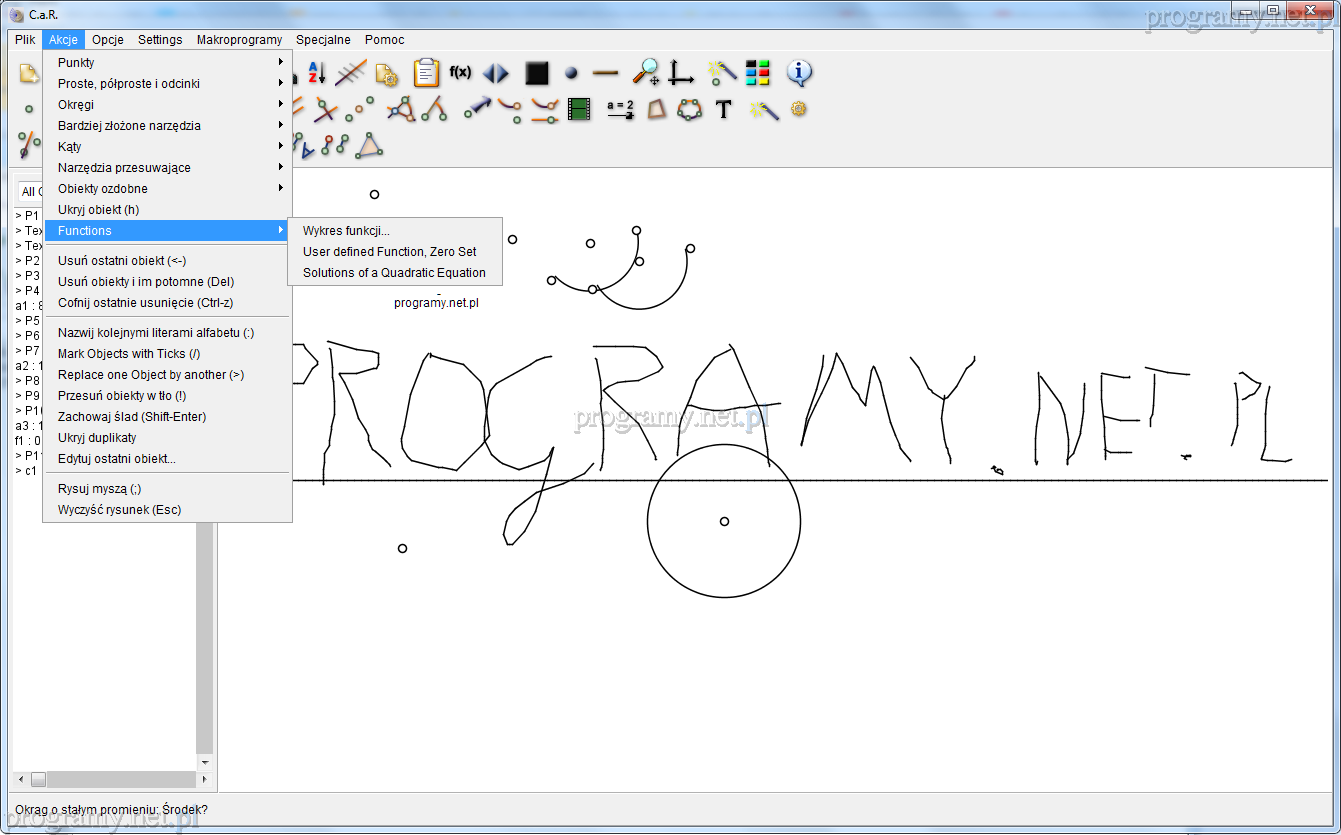Click the text tool T icon
Image resolution: width=1341 pixels, height=835 pixels.
coord(724,109)
